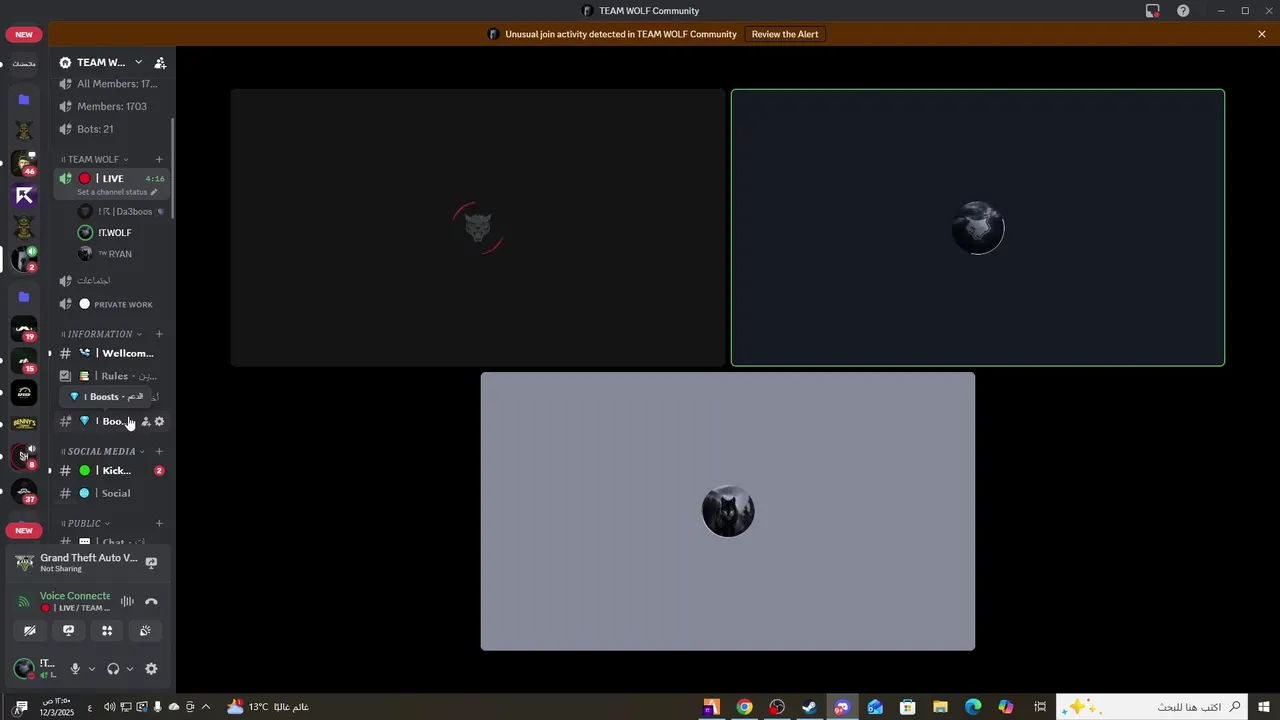Disconnect from voice using the hang-up icon
Screen dimensions: 1280x720
tap(151, 601)
